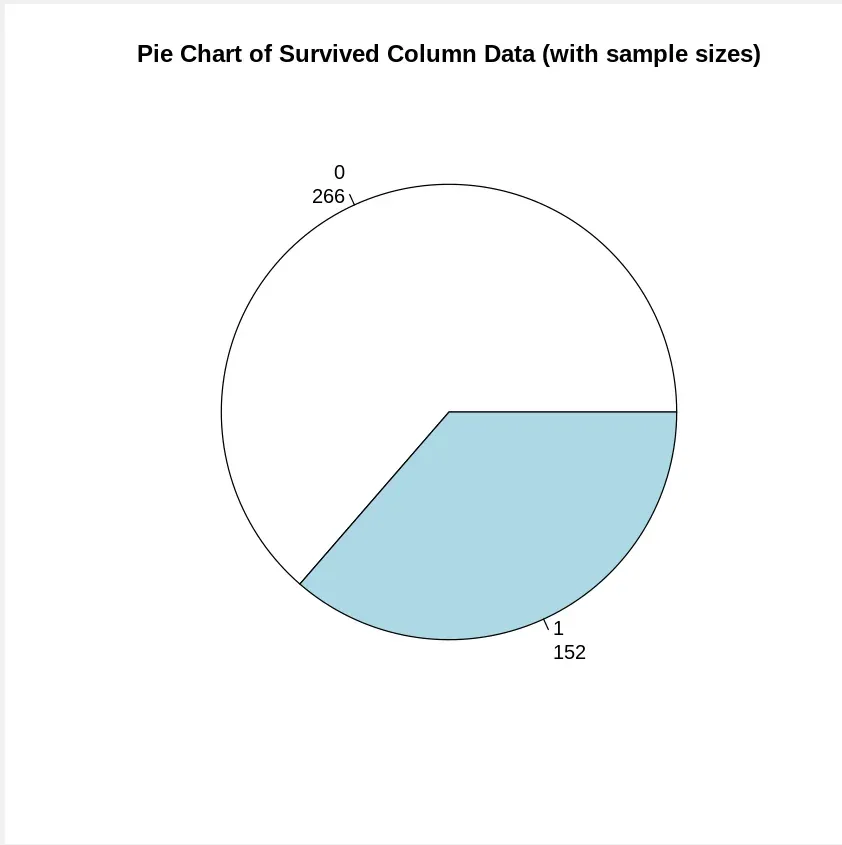This screenshot has width=842, height=845.
Task: Click the horizontal divider line between slices
Action: 563,412
